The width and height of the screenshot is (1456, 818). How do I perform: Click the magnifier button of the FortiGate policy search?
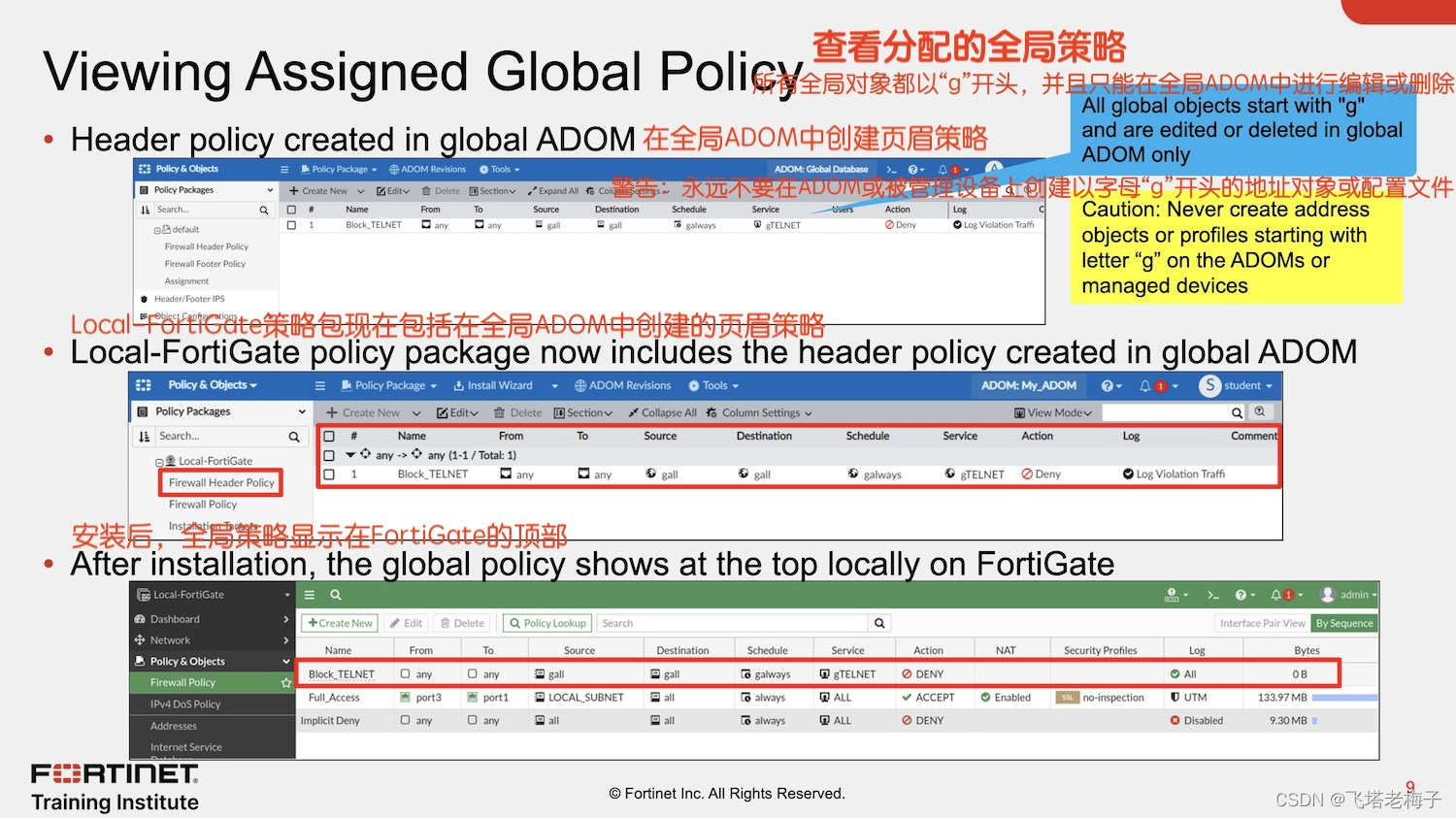coord(879,623)
